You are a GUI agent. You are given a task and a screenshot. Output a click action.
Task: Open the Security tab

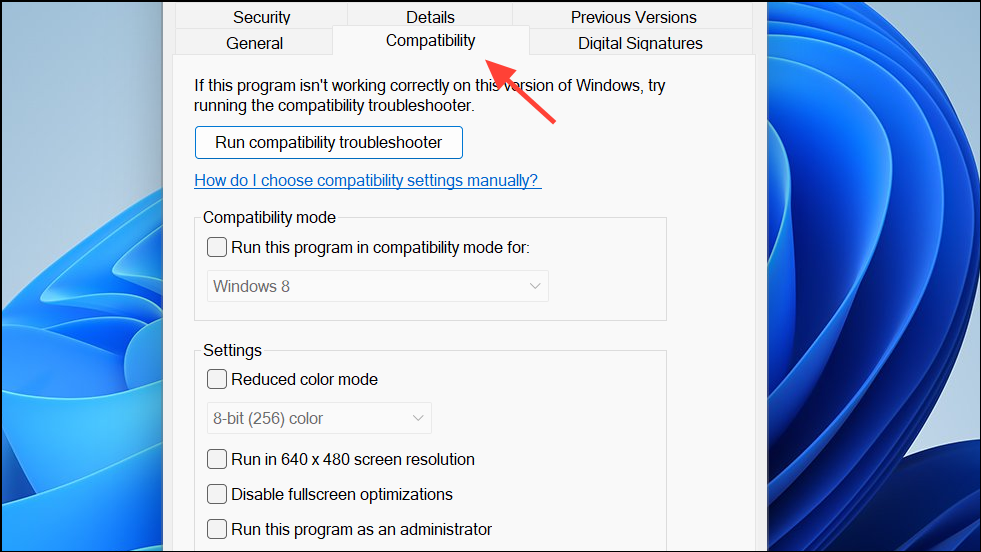tap(261, 17)
